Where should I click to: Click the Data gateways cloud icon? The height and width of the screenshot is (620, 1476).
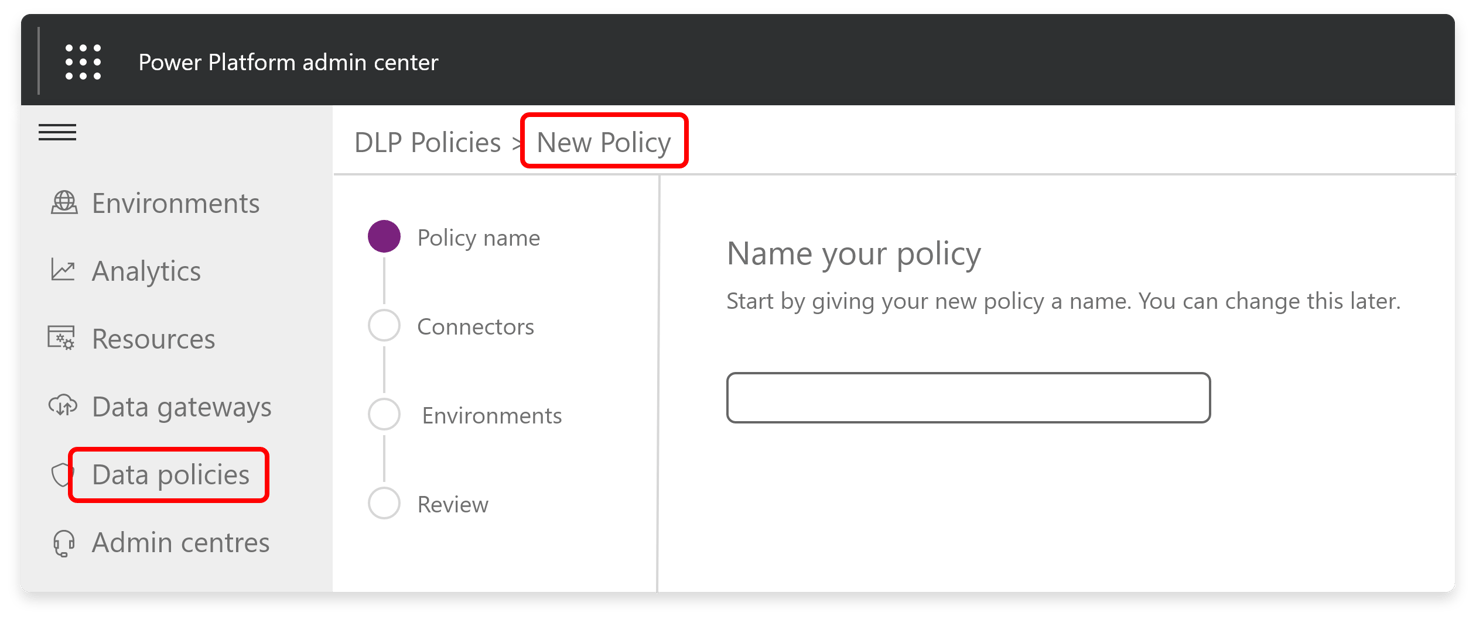pyautogui.click(x=62, y=406)
